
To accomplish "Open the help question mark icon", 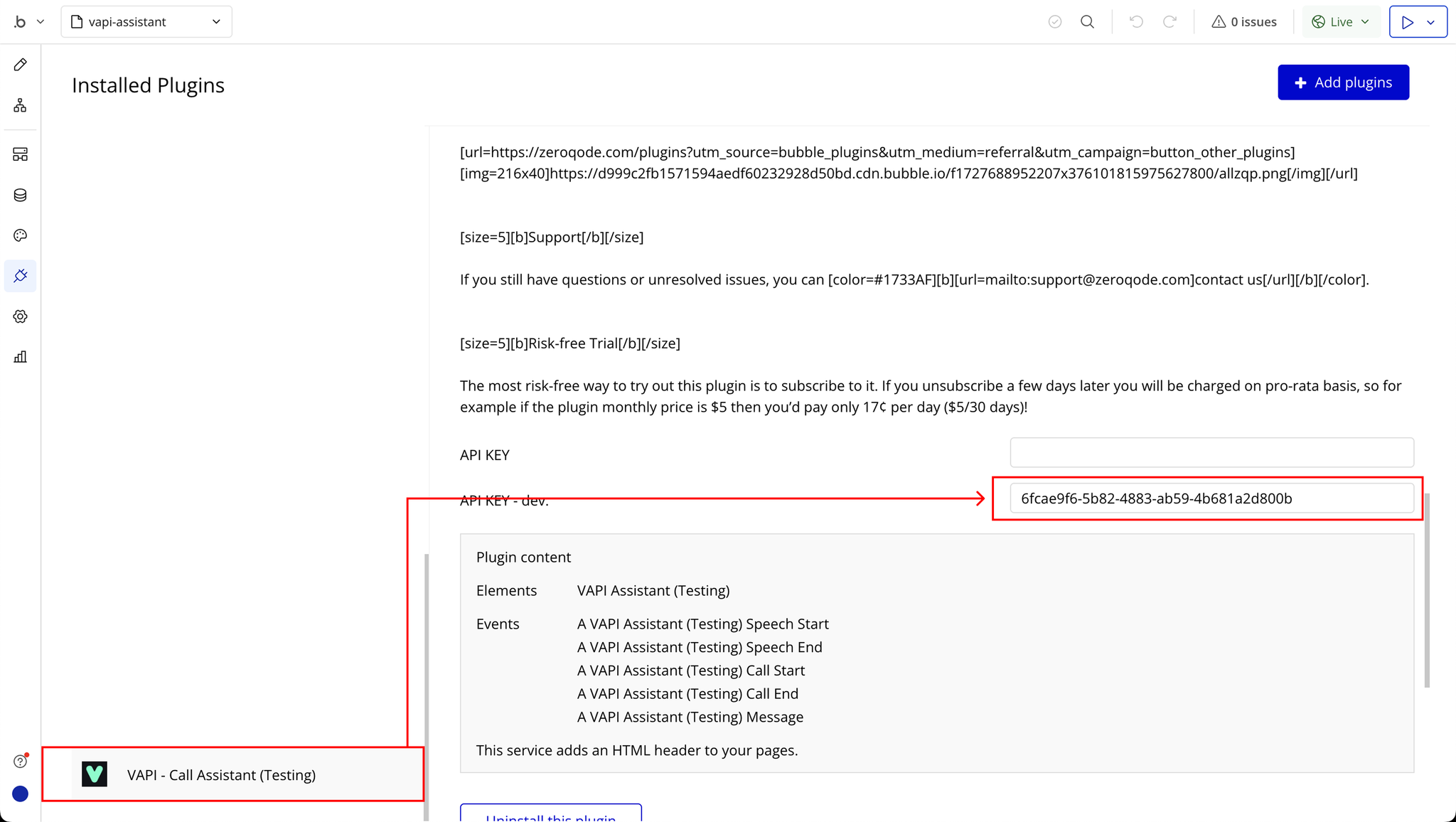I will tap(20, 762).
